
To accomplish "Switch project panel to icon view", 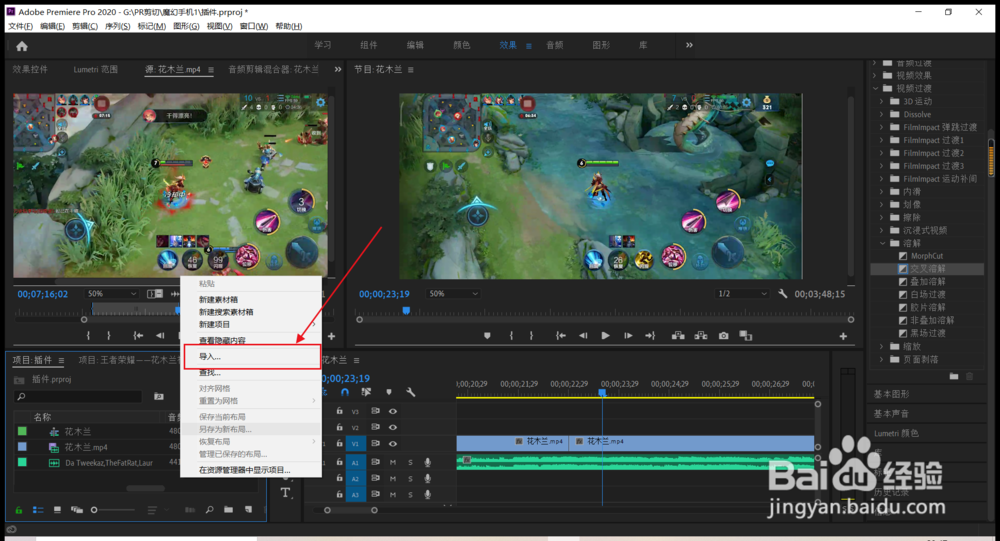I will [x=57, y=510].
